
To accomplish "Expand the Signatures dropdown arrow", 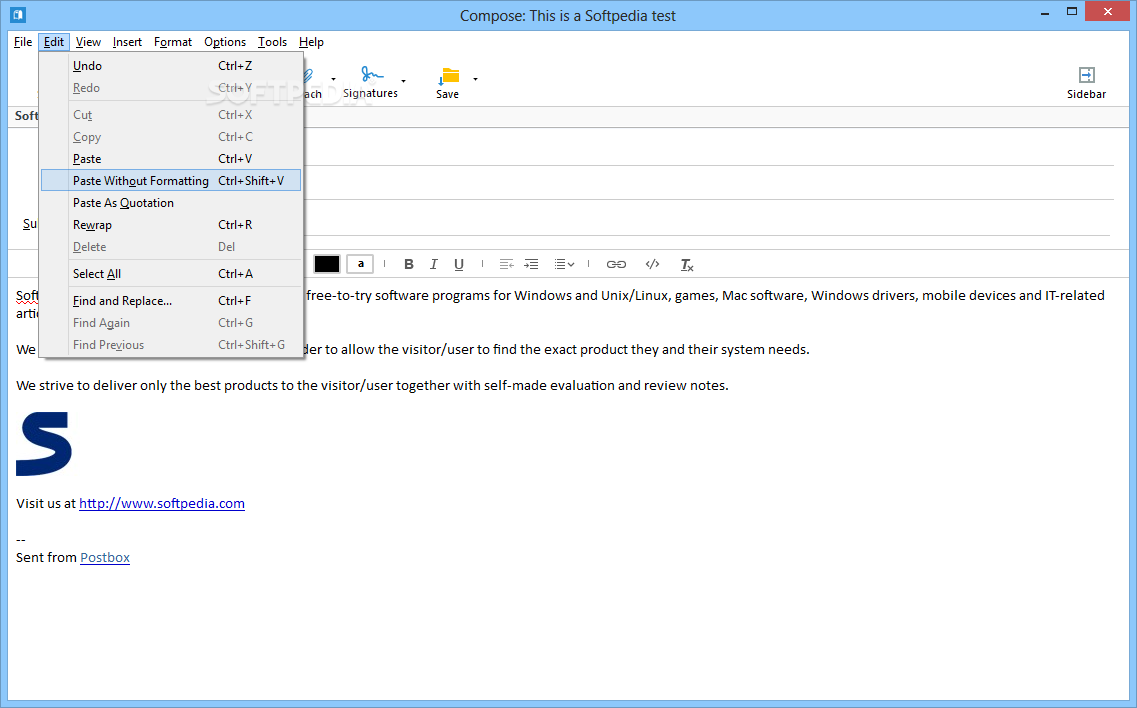I will point(403,81).
